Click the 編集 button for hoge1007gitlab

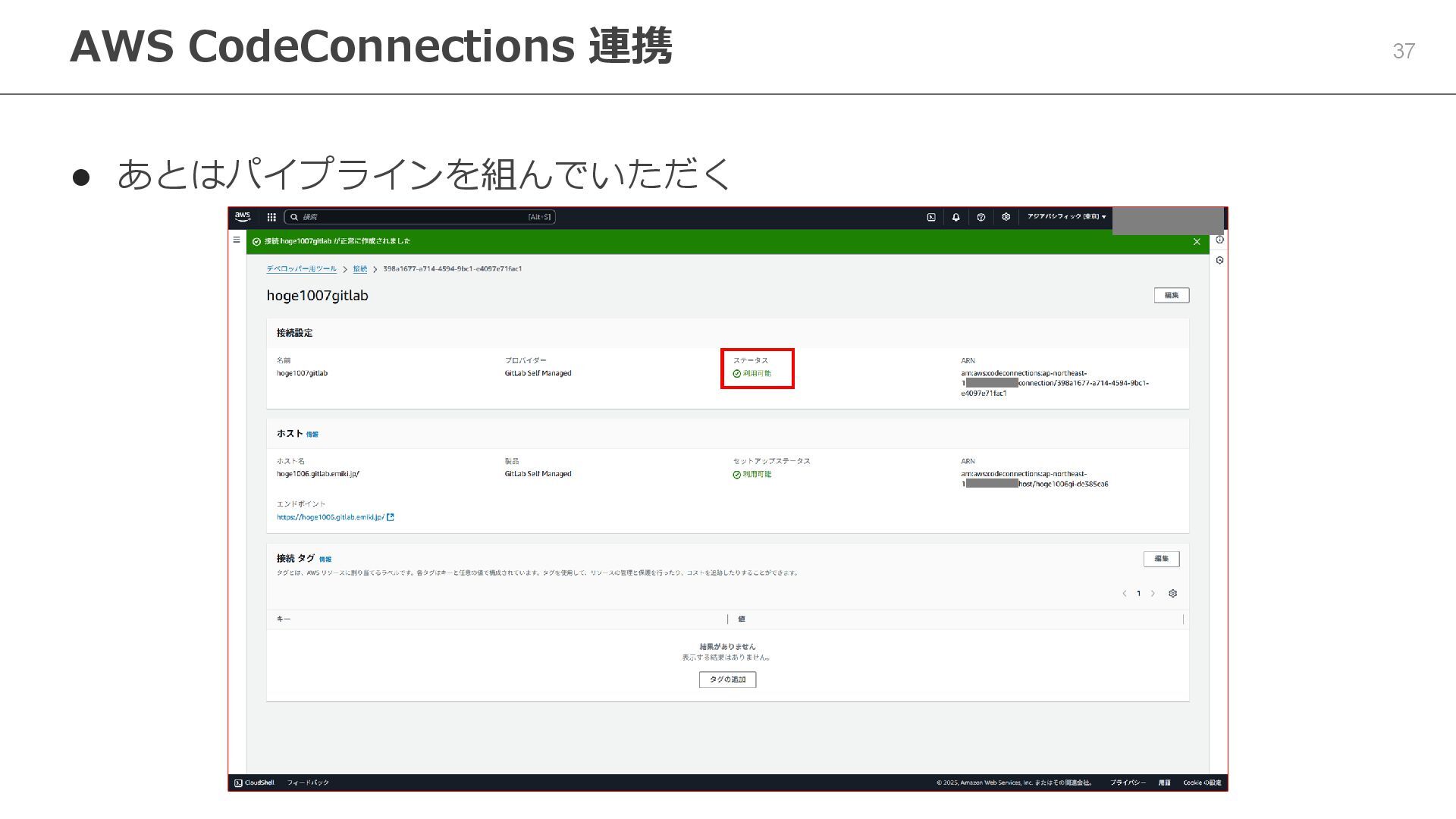(x=1171, y=295)
